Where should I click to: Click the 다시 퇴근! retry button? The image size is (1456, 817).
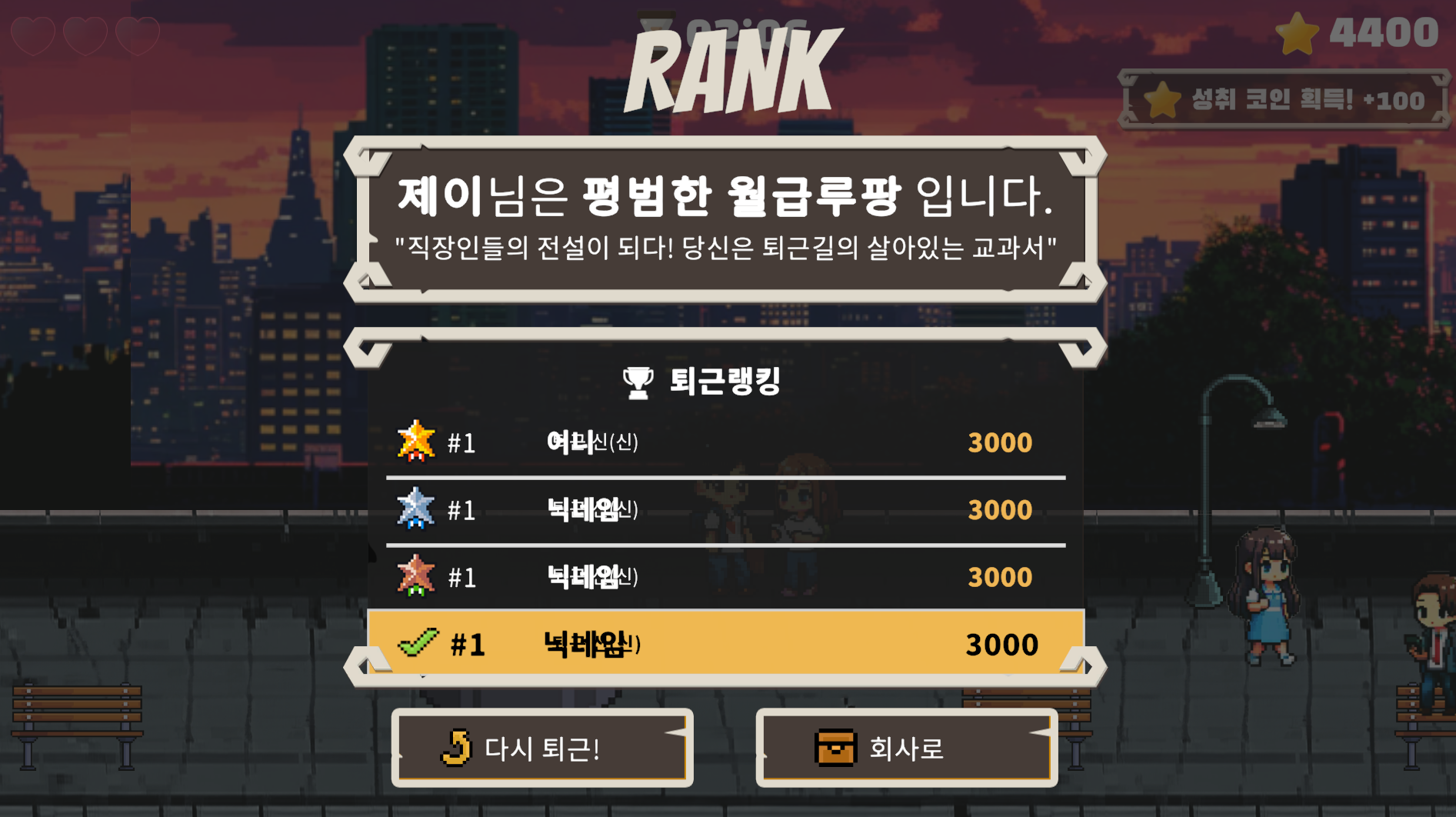click(542, 748)
